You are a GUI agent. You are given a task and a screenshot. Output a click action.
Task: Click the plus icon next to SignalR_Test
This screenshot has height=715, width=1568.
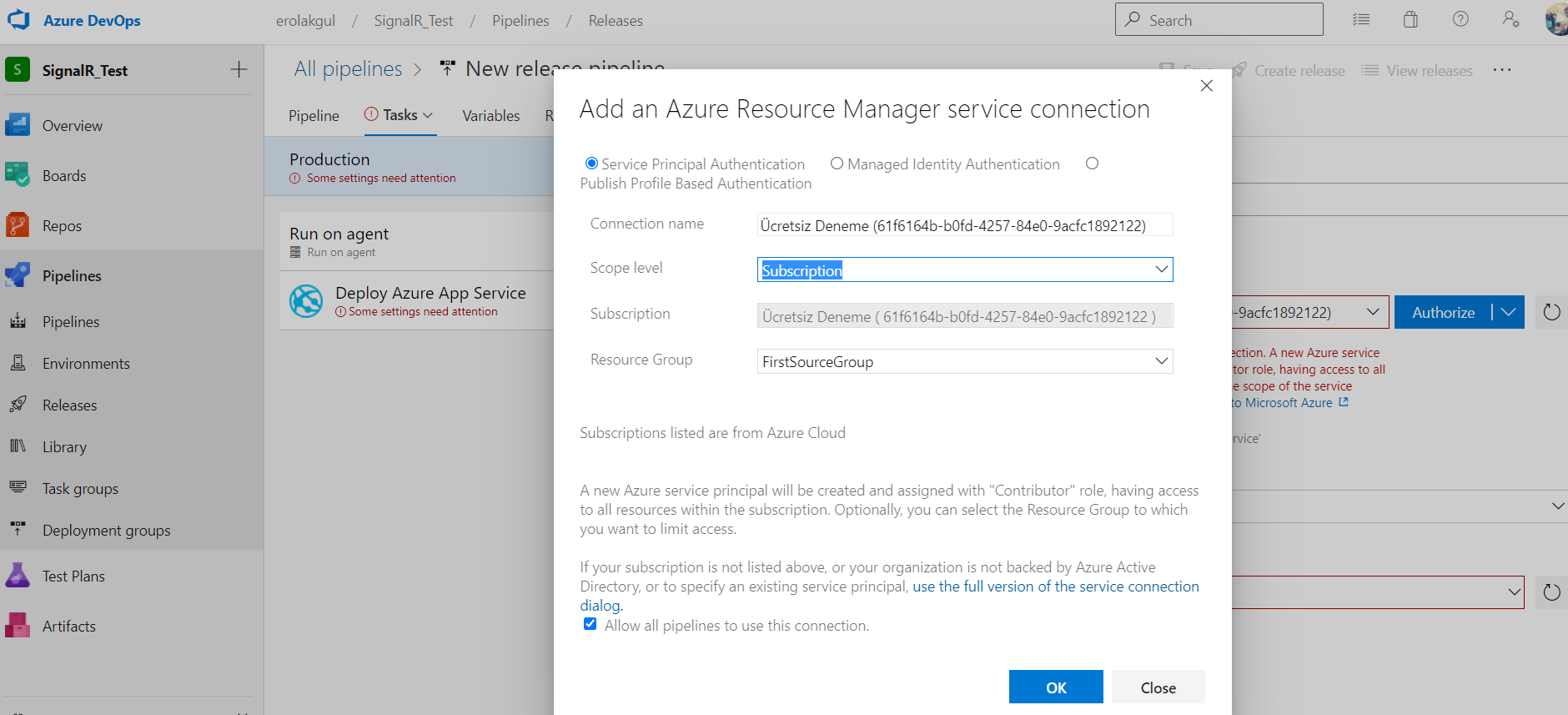click(x=239, y=70)
